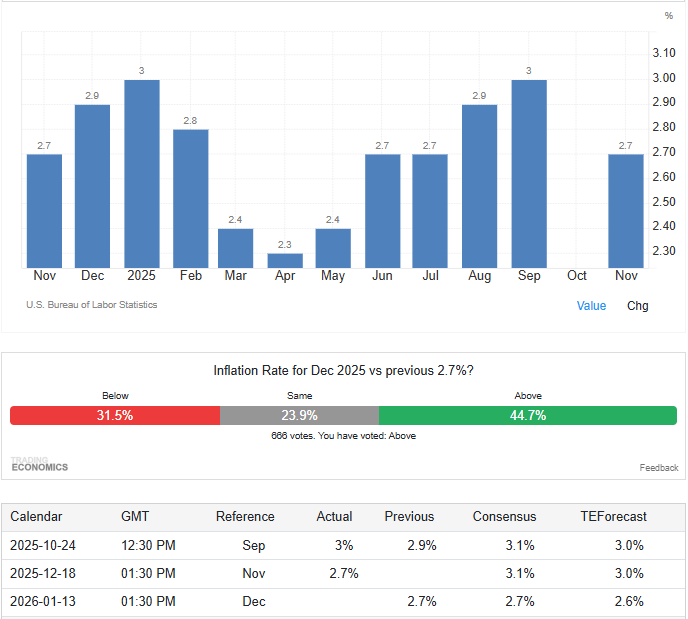The width and height of the screenshot is (688, 619).
Task: Select the Feb chart bar at 2.8
Action: 190,198
